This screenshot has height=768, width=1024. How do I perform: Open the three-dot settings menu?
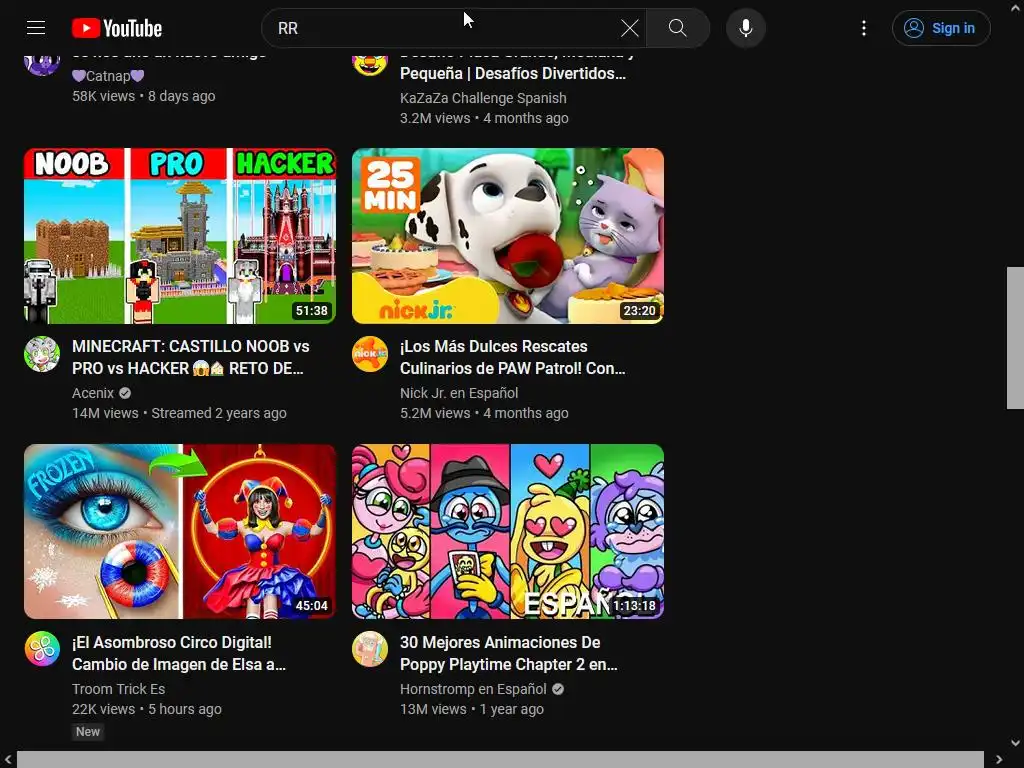tap(864, 28)
